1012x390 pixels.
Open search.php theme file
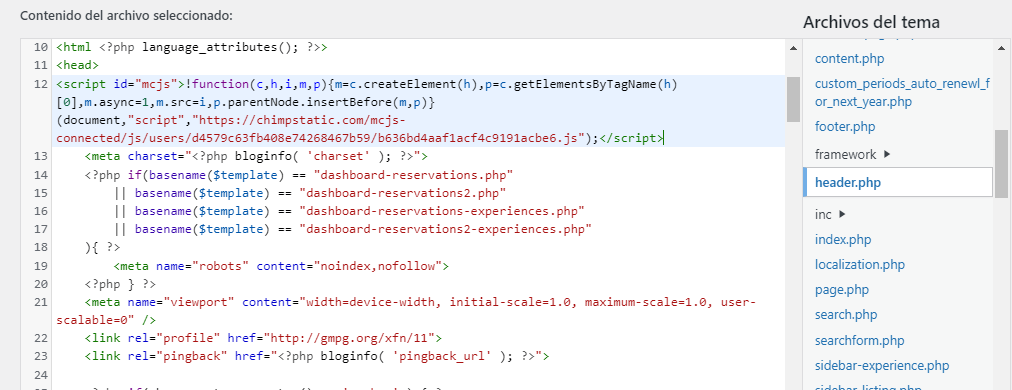coord(846,315)
